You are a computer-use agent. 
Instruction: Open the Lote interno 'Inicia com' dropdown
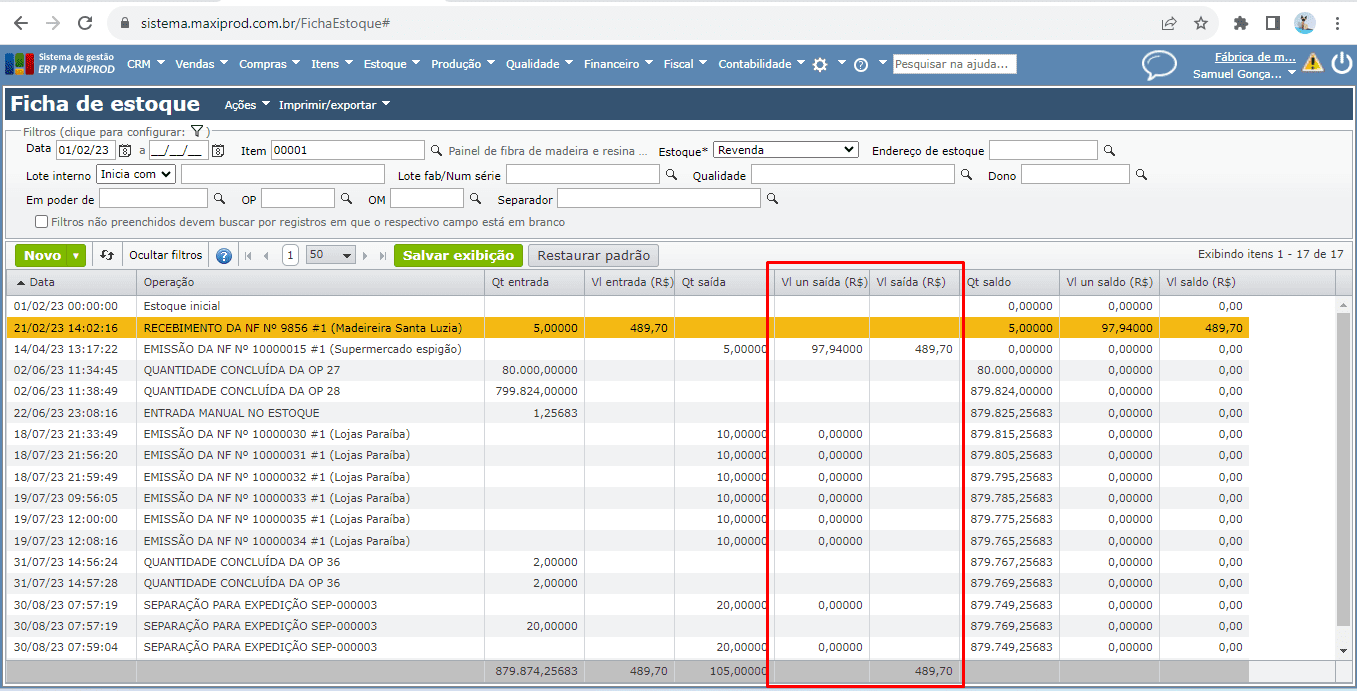[136, 174]
